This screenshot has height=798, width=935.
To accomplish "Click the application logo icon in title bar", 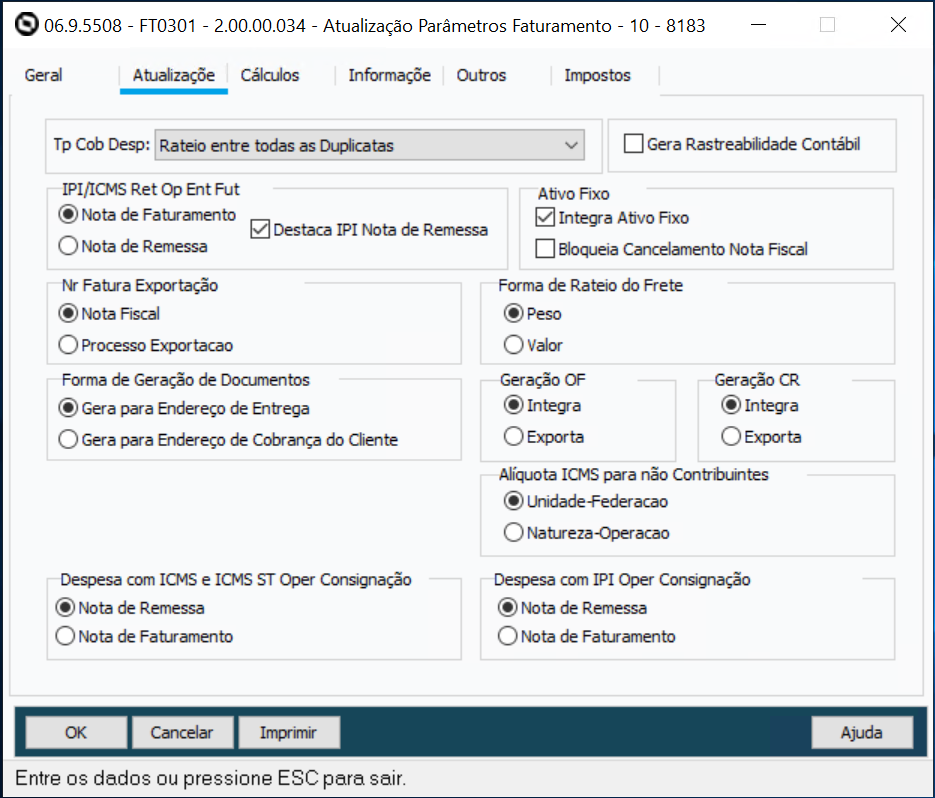I will pos(26,25).
